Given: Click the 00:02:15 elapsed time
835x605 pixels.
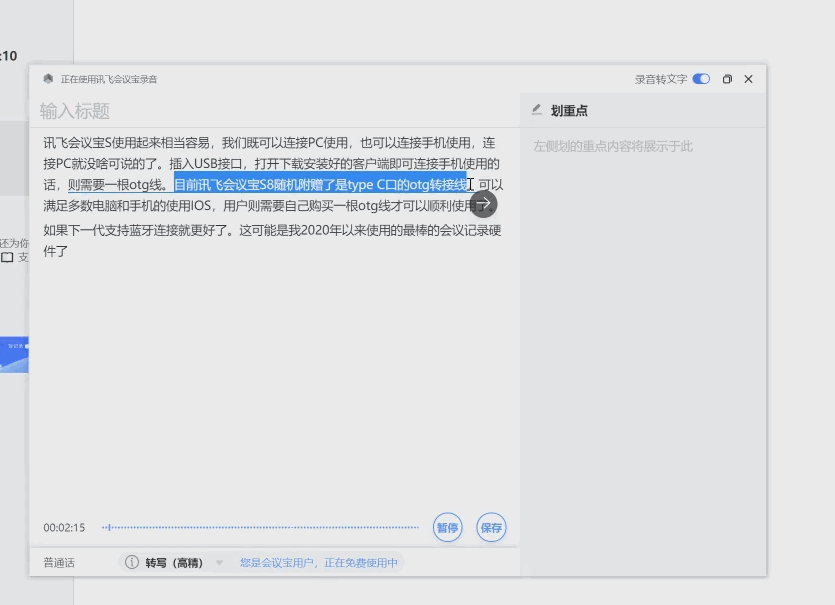Looking at the screenshot, I should click(64, 527).
